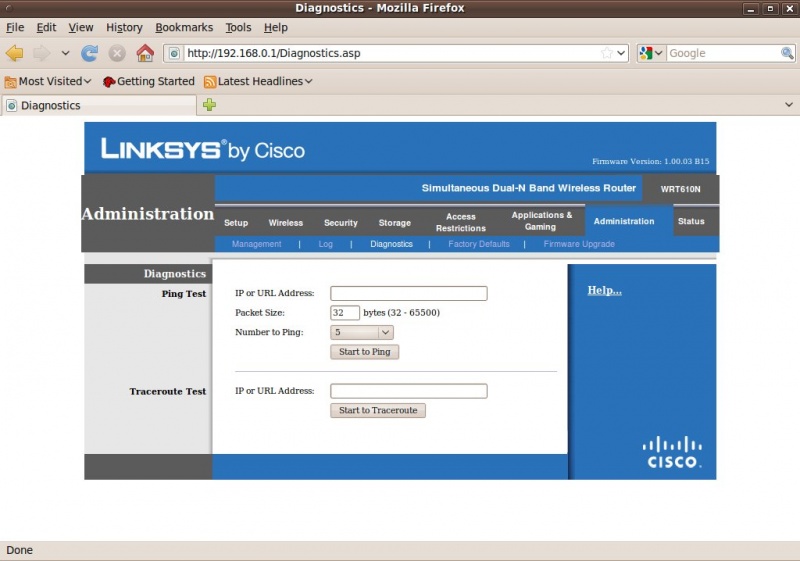The width and height of the screenshot is (800, 561).
Task: Open the Most Visited bookmarks dropdown
Action: pos(48,81)
